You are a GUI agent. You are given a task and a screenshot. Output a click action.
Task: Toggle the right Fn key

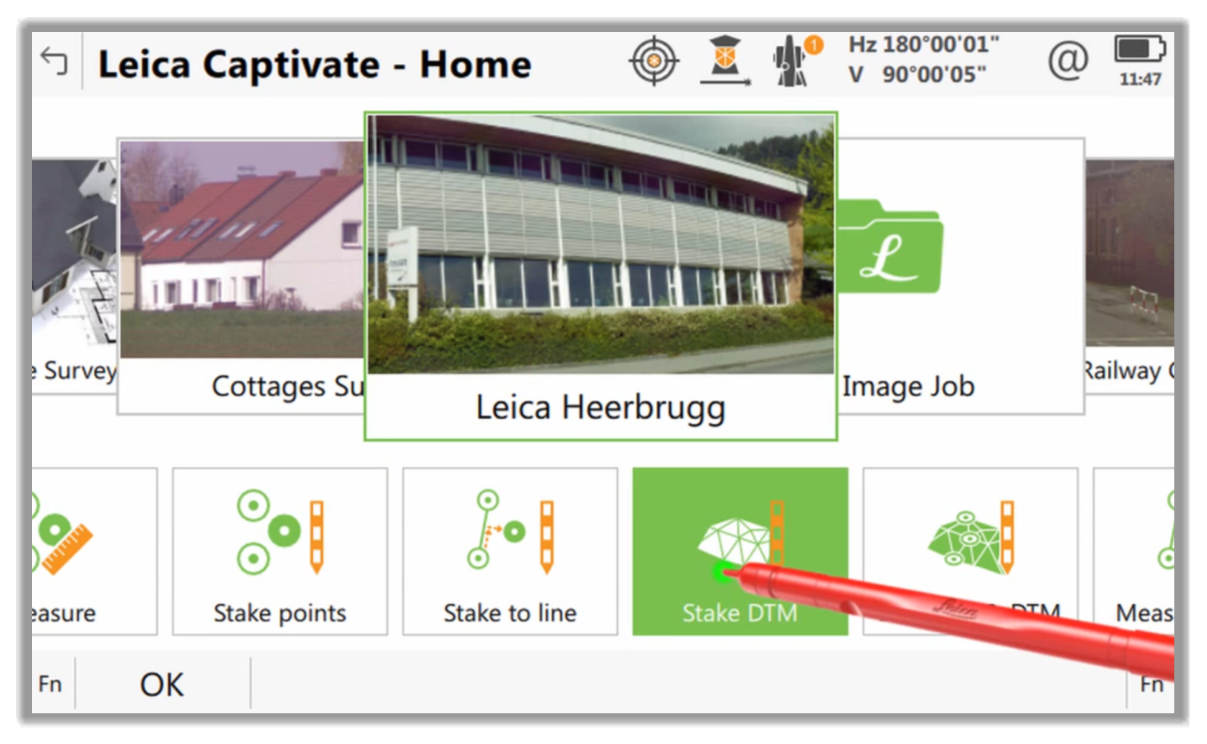coord(1150,685)
